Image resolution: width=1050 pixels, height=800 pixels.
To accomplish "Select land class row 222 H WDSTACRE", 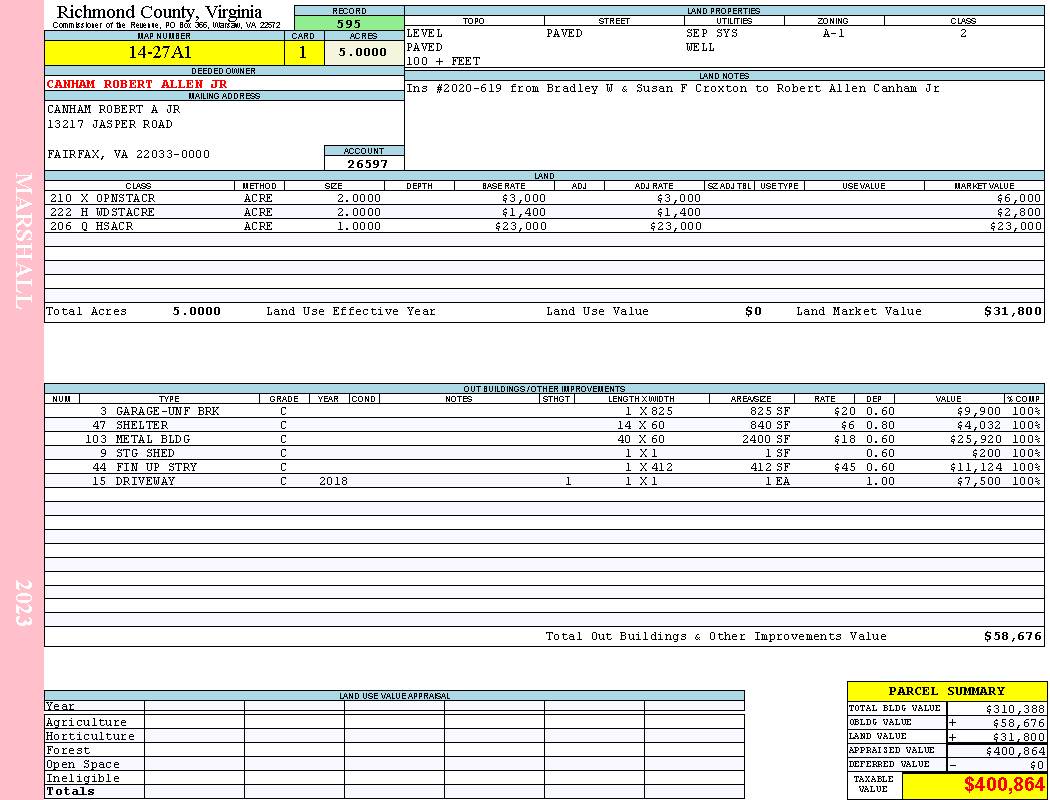I will click(544, 212).
